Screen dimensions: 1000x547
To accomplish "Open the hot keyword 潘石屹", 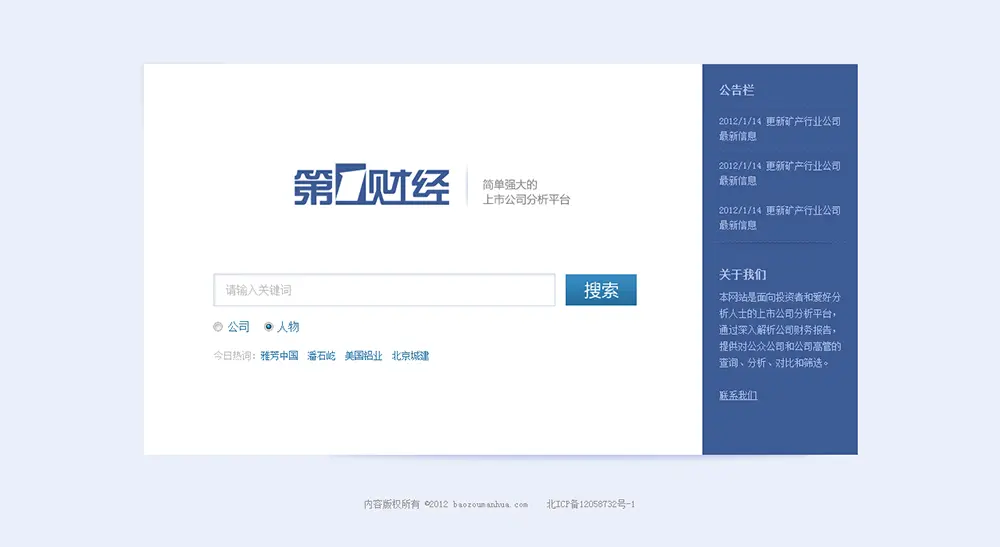I will (321, 356).
